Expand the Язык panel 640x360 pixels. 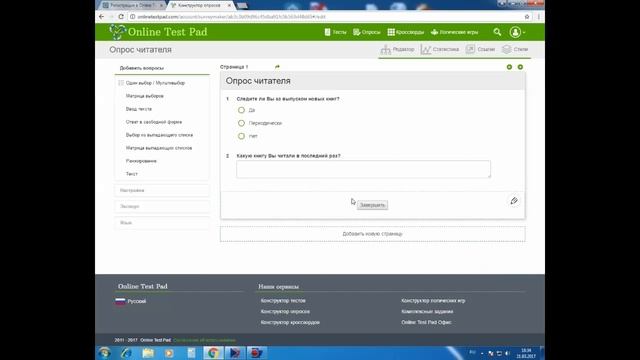pos(162,223)
